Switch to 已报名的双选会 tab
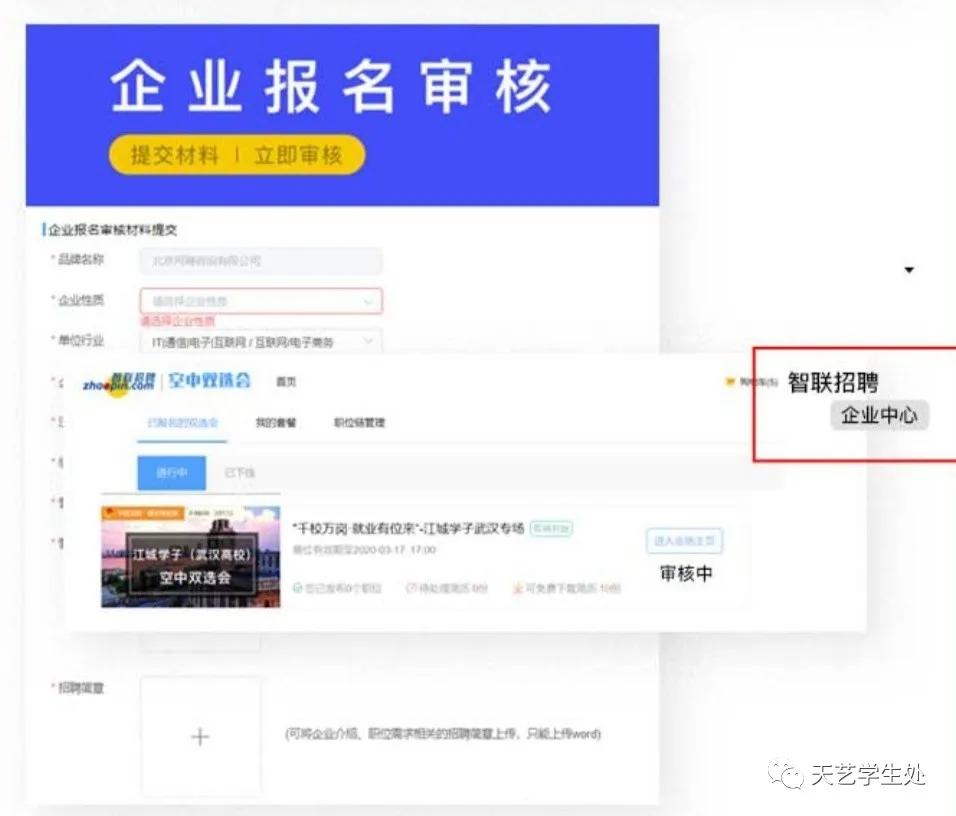 tap(182, 423)
